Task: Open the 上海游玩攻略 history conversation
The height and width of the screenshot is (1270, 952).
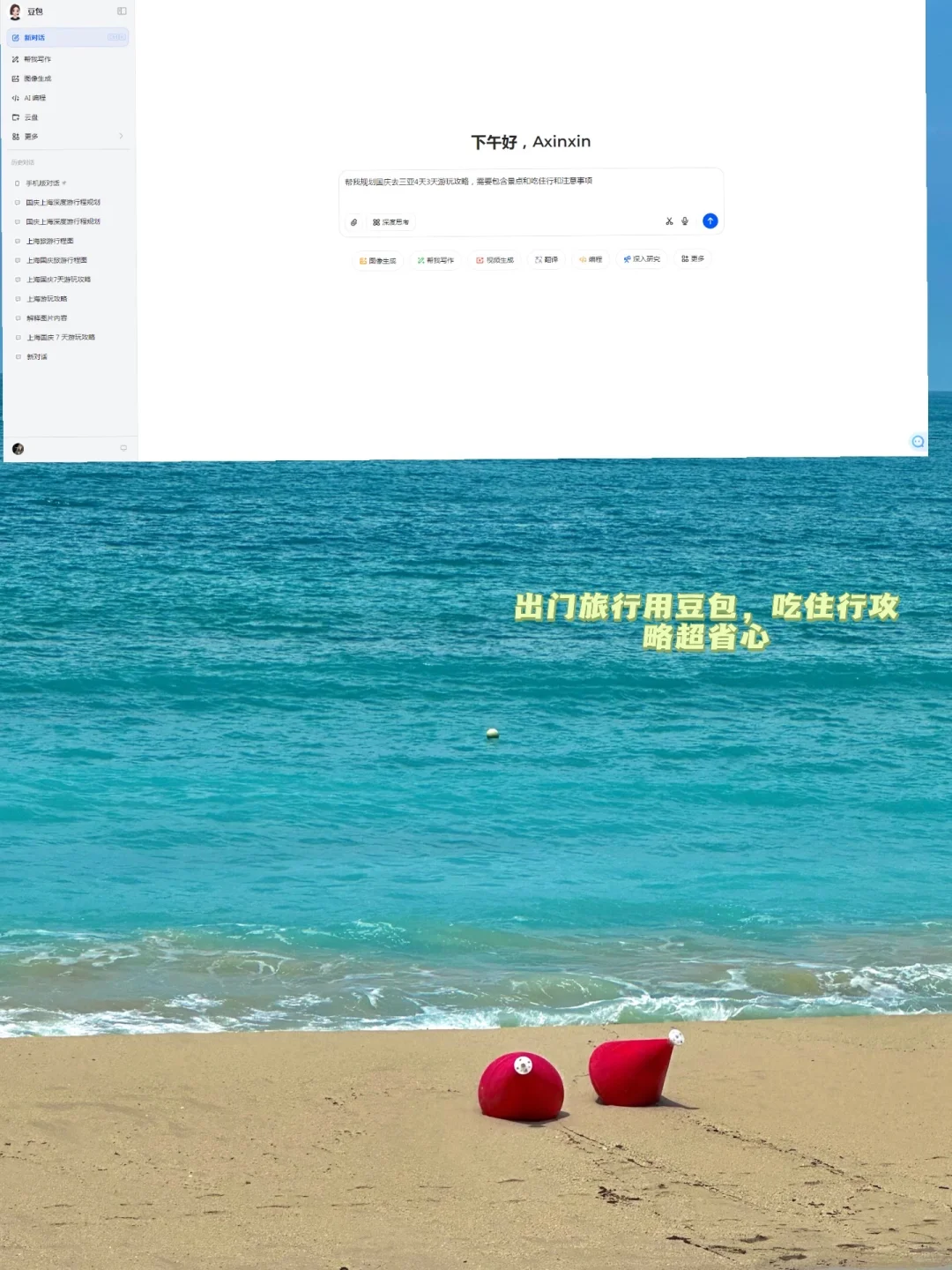Action: (50, 299)
